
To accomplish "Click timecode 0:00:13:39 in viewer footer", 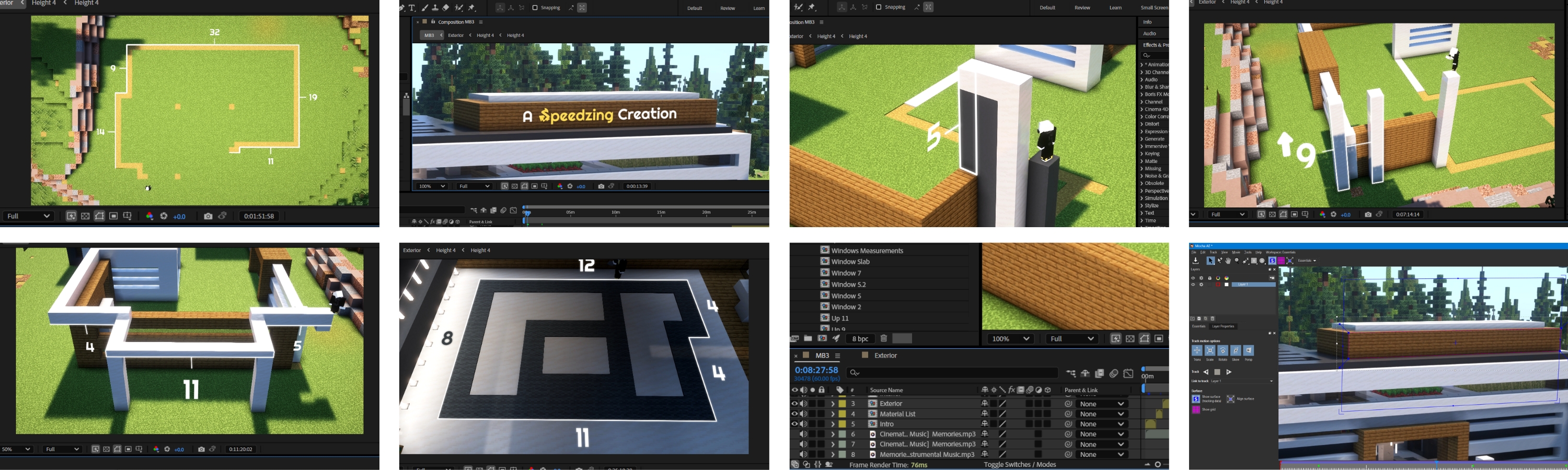I will [637, 186].
